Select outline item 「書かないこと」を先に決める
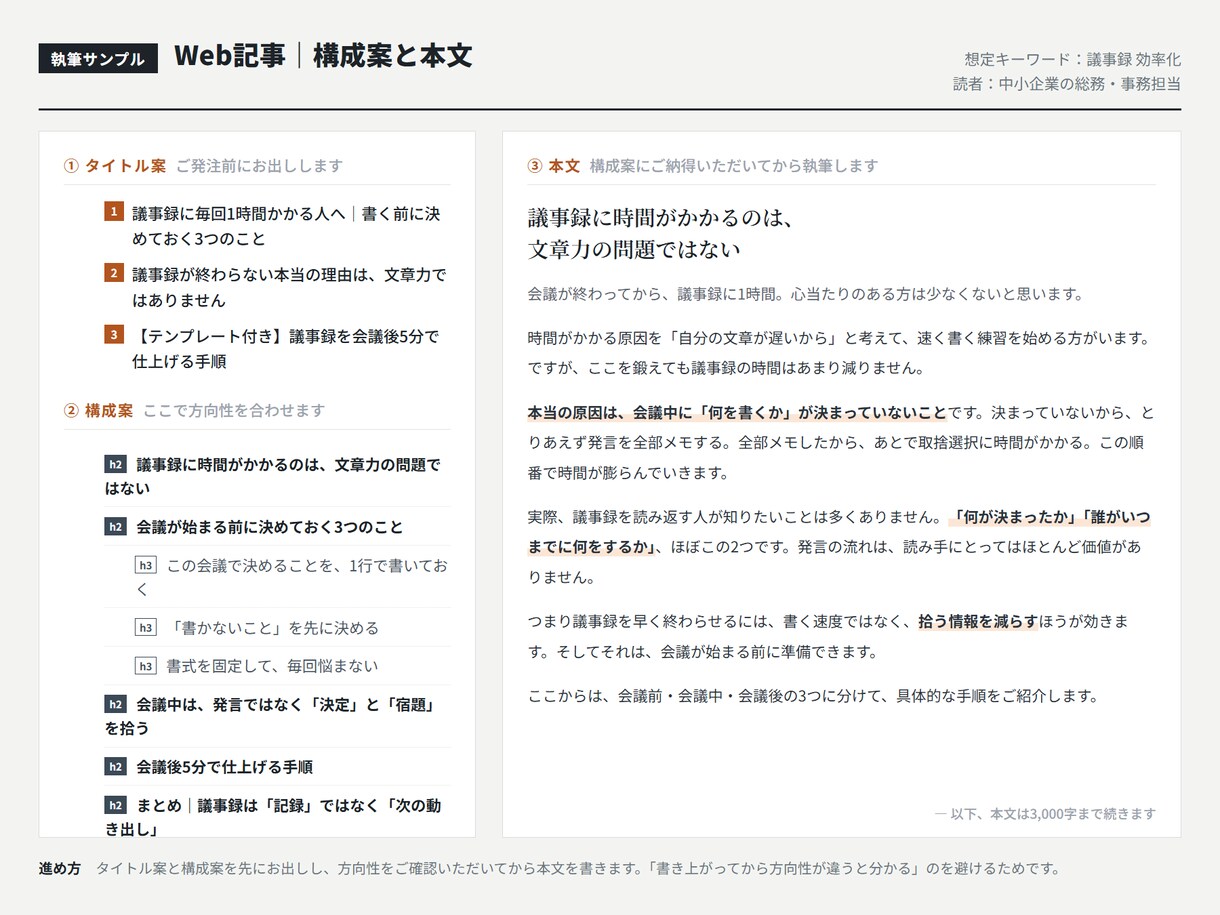This screenshot has width=1220, height=915. click(x=293, y=628)
